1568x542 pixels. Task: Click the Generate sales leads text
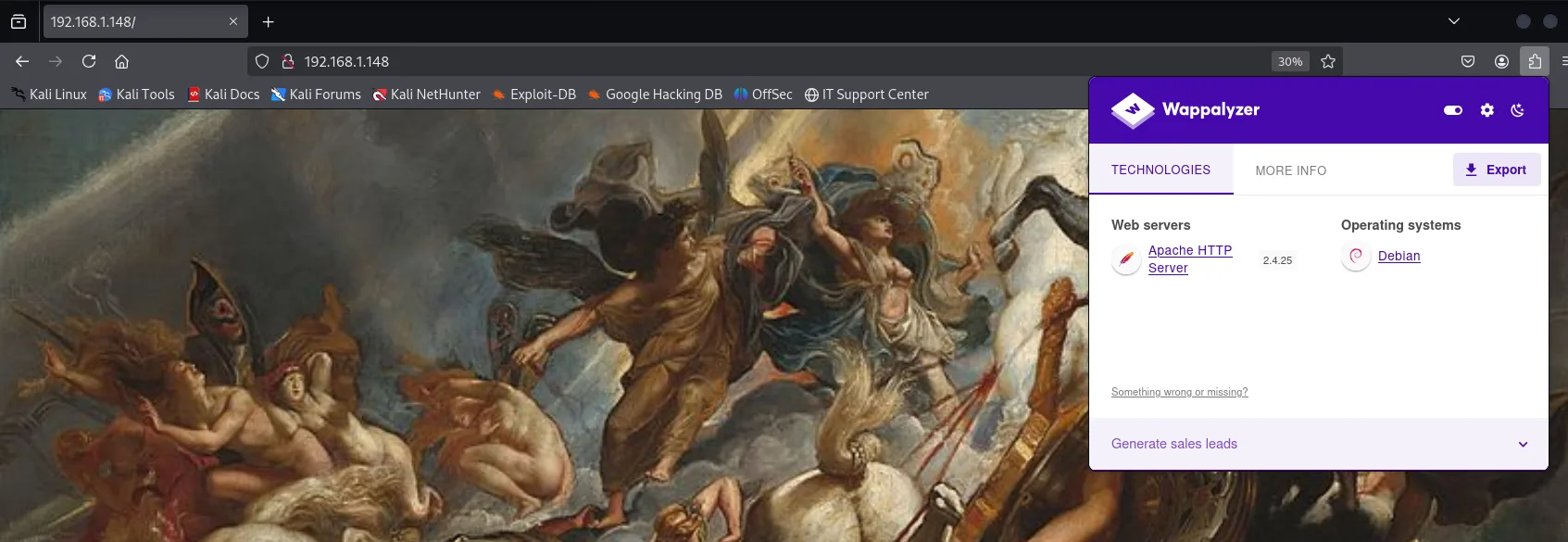[1174, 444]
